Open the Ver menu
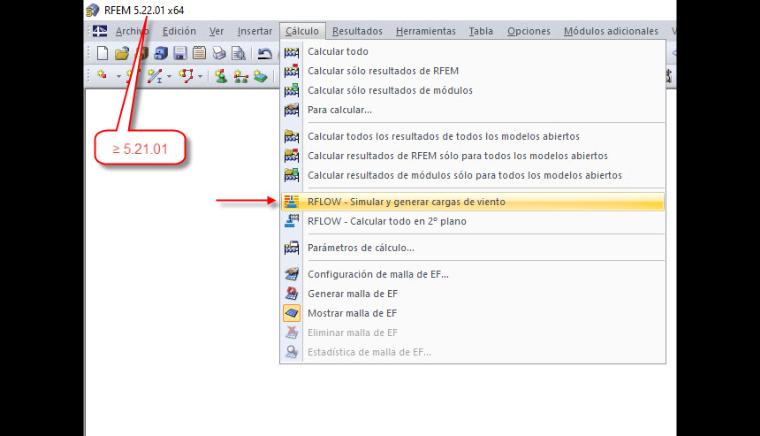This screenshot has width=760, height=436. tap(216, 31)
